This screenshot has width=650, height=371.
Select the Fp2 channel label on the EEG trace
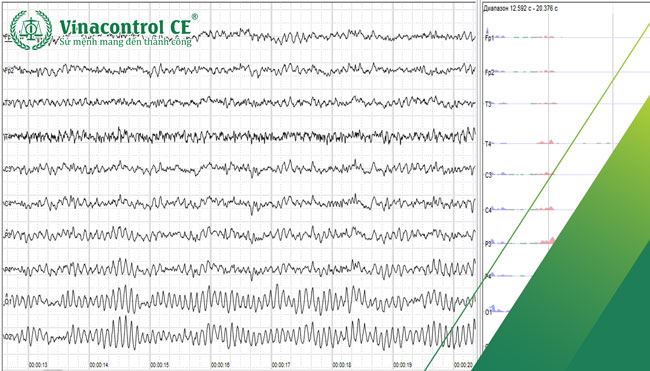[x=8, y=71]
